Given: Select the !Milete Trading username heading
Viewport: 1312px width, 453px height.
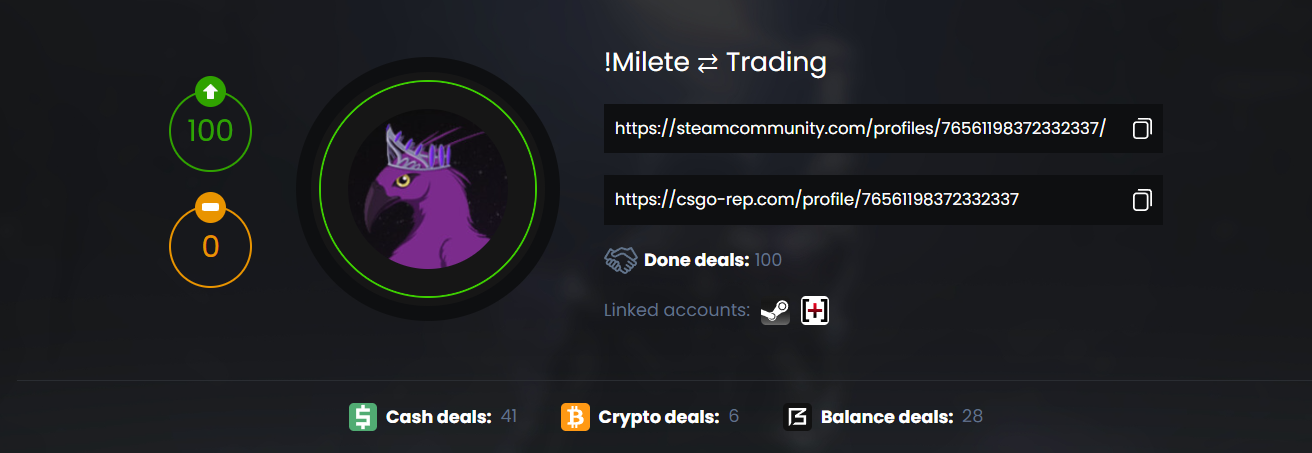Looking at the screenshot, I should [715, 63].
